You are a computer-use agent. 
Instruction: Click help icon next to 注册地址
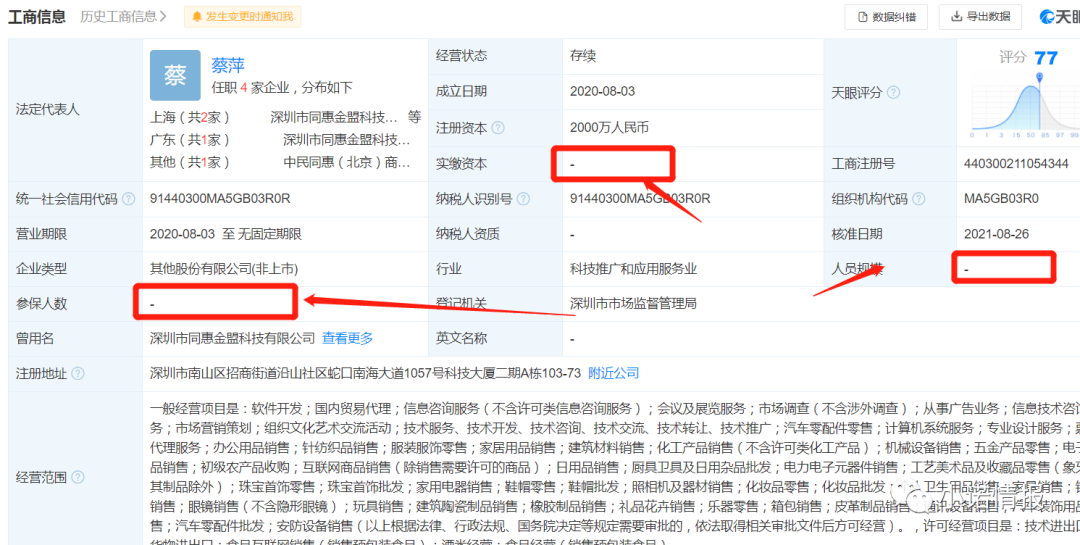pos(78,374)
